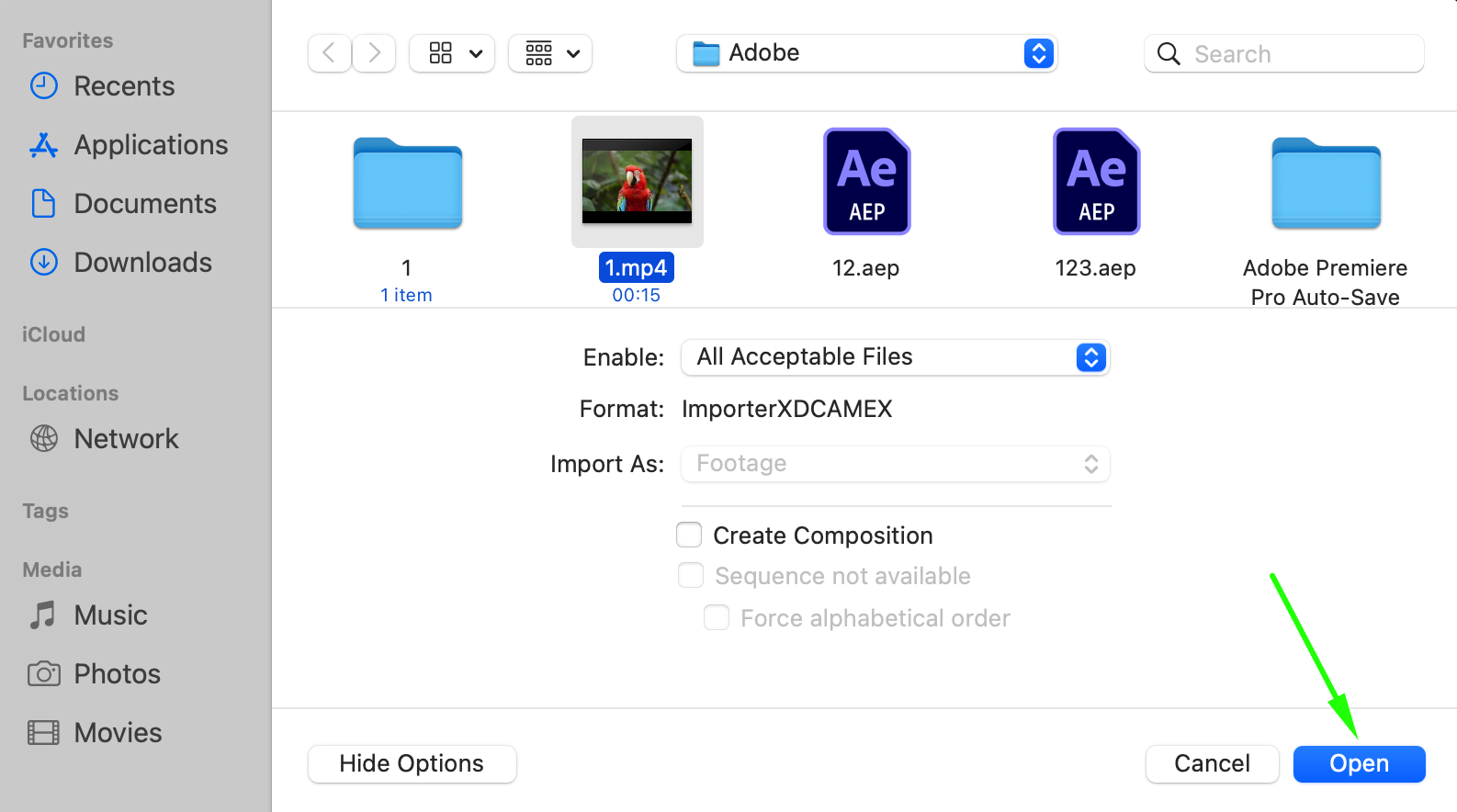
Task: Check the Force alphabetical order box
Action: pos(717,617)
